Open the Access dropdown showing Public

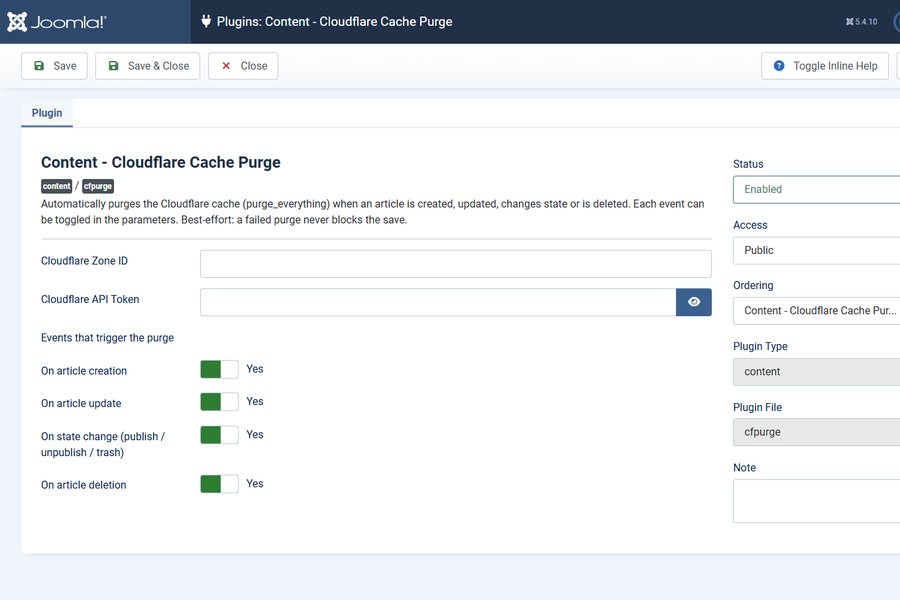coord(816,250)
